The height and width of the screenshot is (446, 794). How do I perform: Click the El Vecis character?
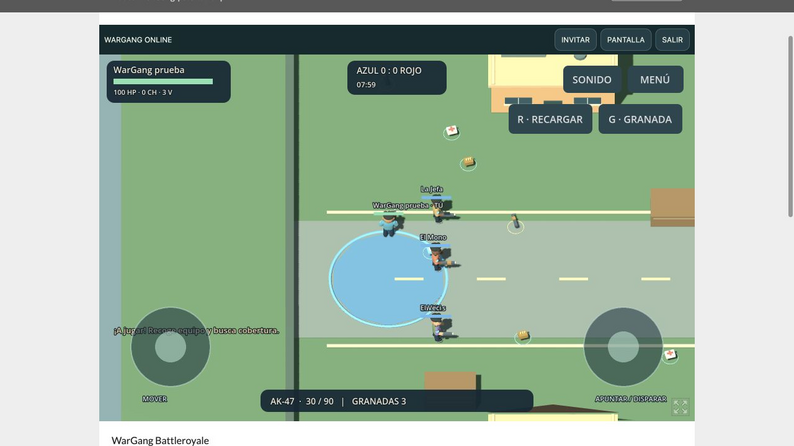[438, 328]
